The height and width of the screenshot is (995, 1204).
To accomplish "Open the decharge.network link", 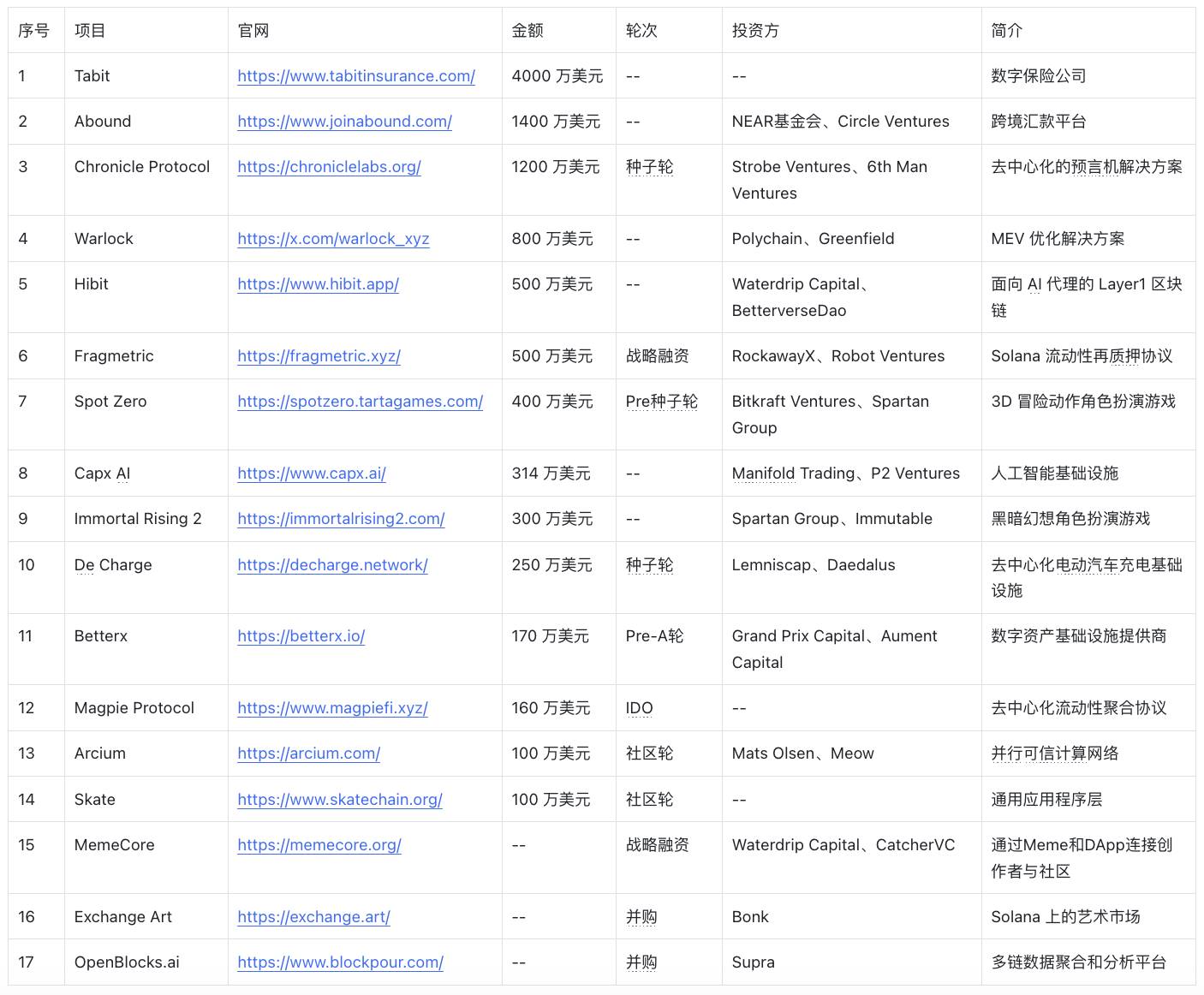I will [x=332, y=565].
